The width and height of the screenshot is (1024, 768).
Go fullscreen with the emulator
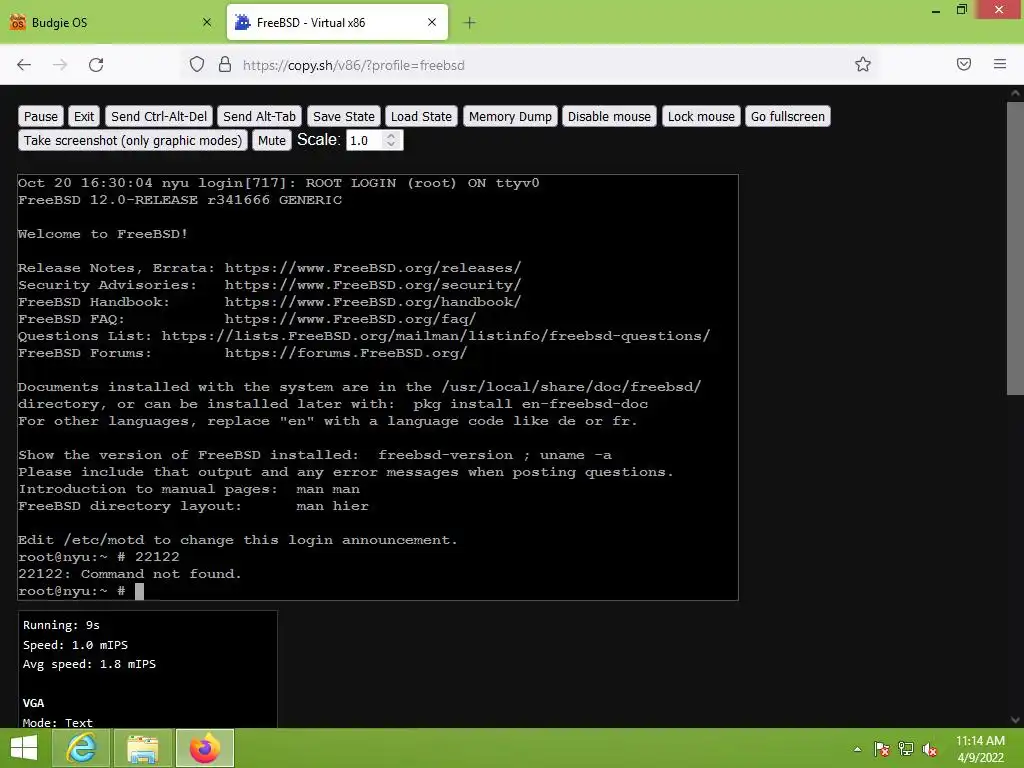click(x=788, y=116)
